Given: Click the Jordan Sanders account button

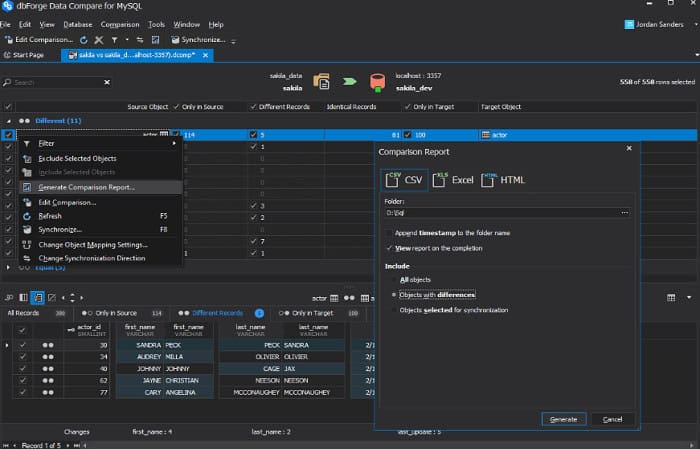Looking at the screenshot, I should click(654, 25).
